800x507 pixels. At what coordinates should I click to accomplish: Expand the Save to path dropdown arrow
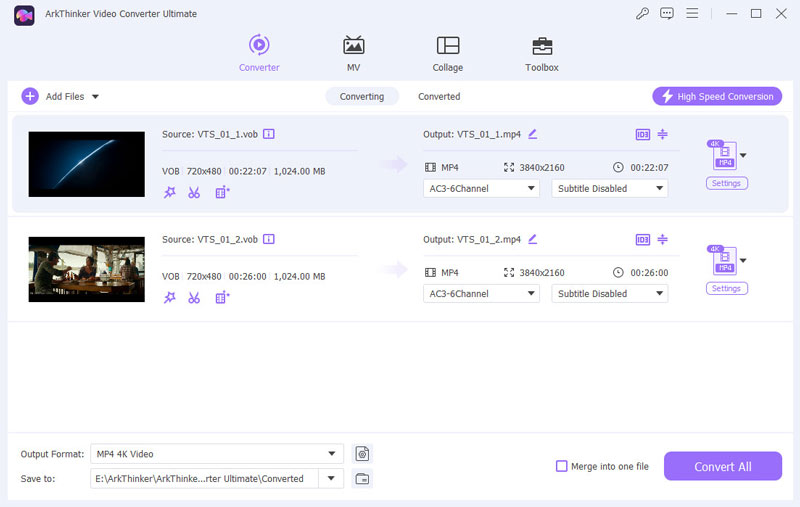tap(331, 478)
